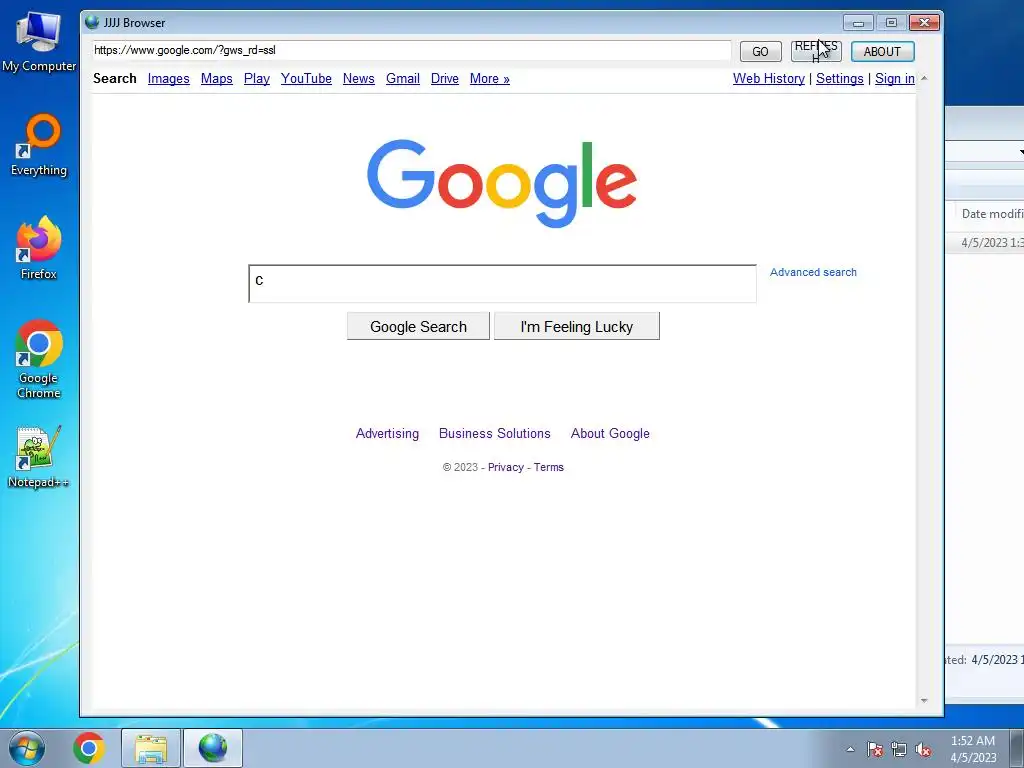Screen dimensions: 1024x768
Task: Launch Everything search shortcut
Action: click(39, 145)
